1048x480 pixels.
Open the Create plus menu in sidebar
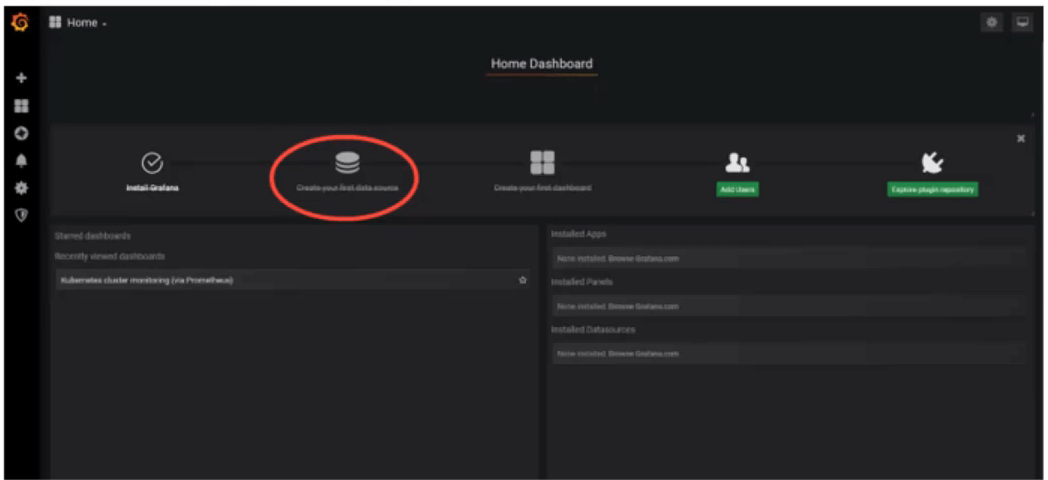point(21,78)
